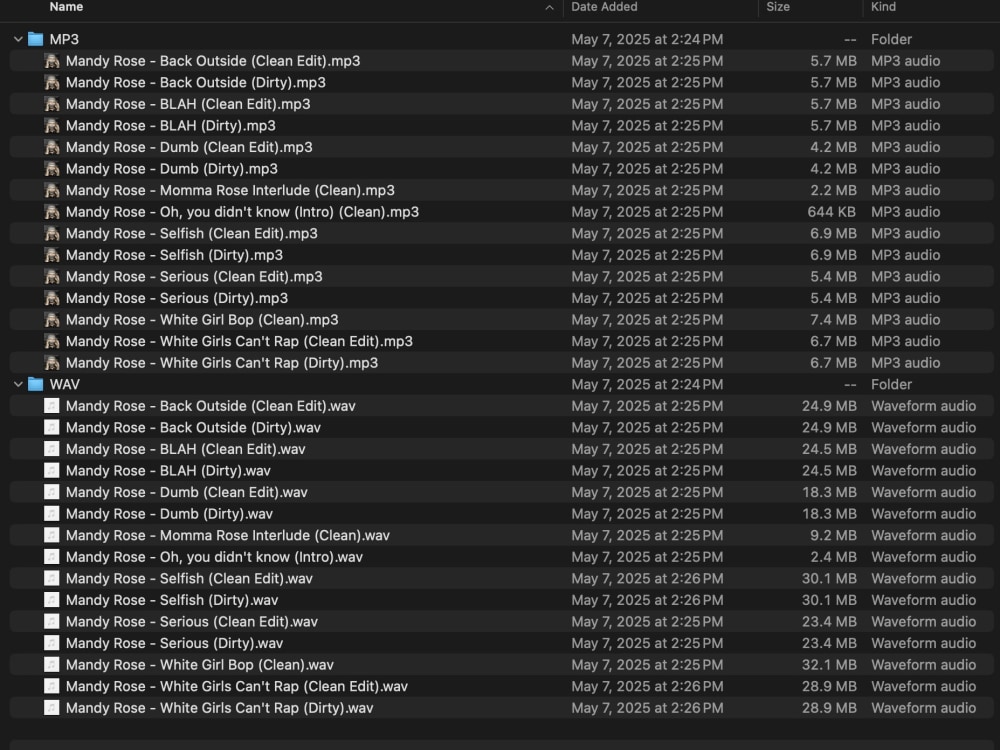Sort by the Size column header
1000x750 pixels.
tap(778, 7)
